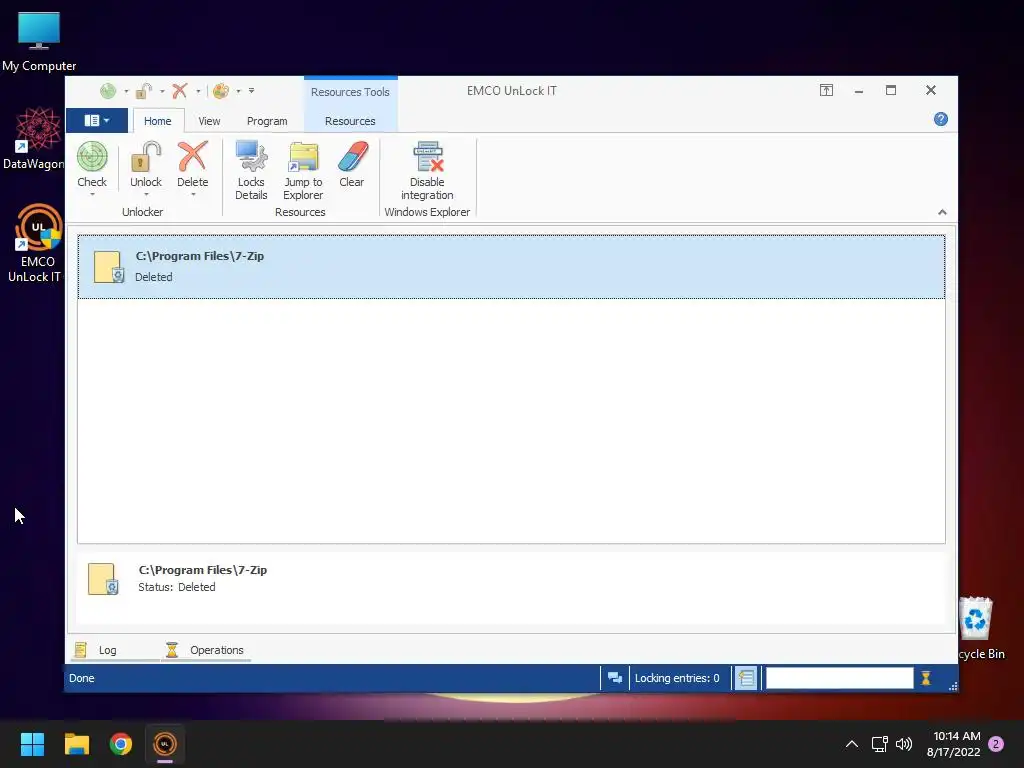Open dropdown next to quick access Delete icon
The width and height of the screenshot is (1024, 768).
coord(198,91)
